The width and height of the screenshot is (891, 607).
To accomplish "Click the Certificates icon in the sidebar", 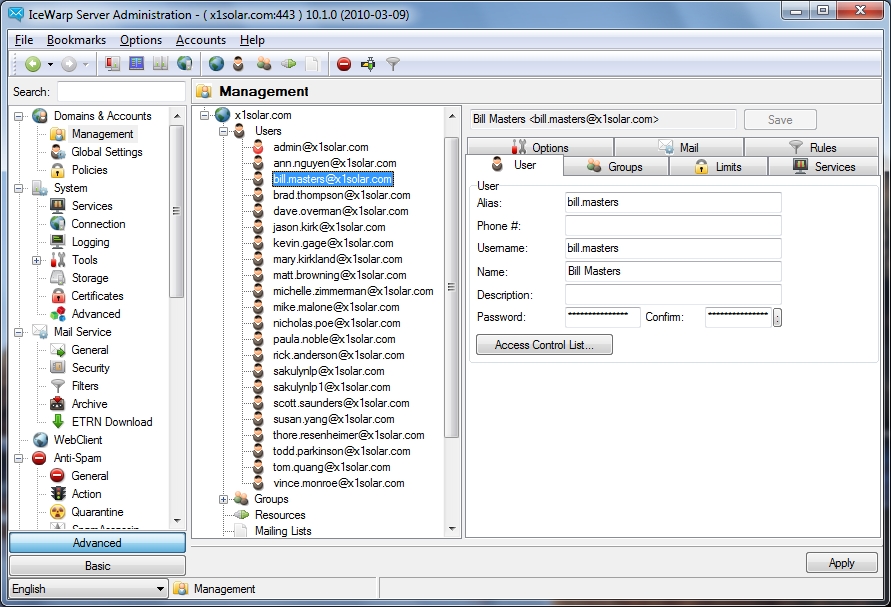I will 58,296.
